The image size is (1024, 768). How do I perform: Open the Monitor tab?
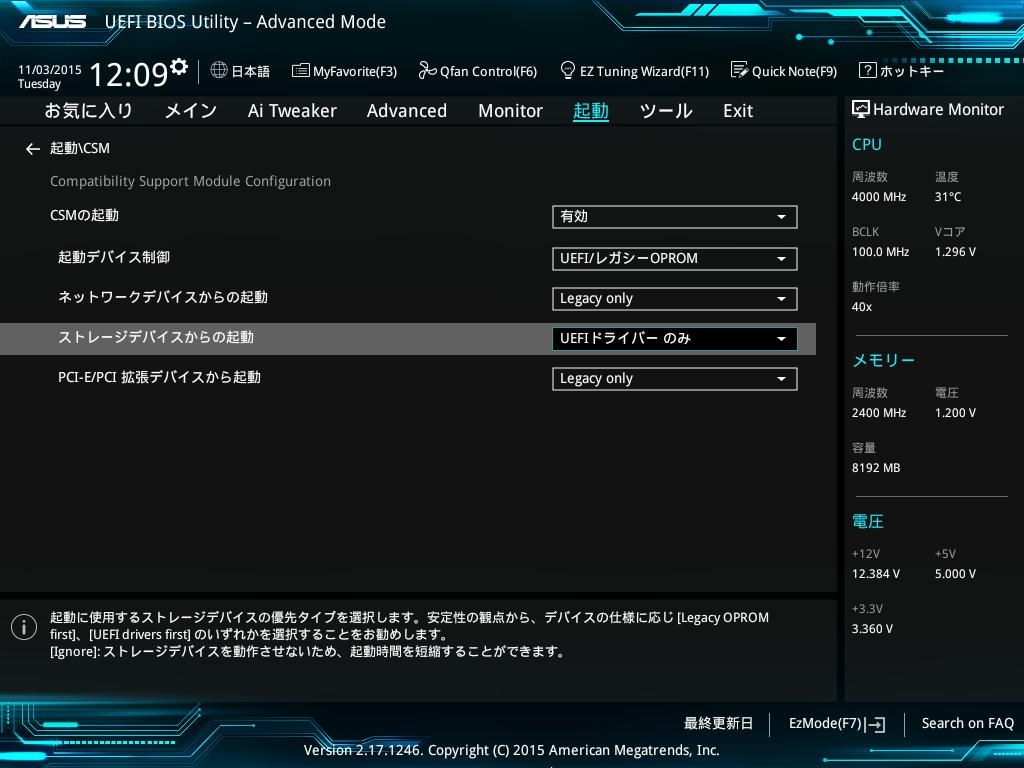(x=510, y=111)
